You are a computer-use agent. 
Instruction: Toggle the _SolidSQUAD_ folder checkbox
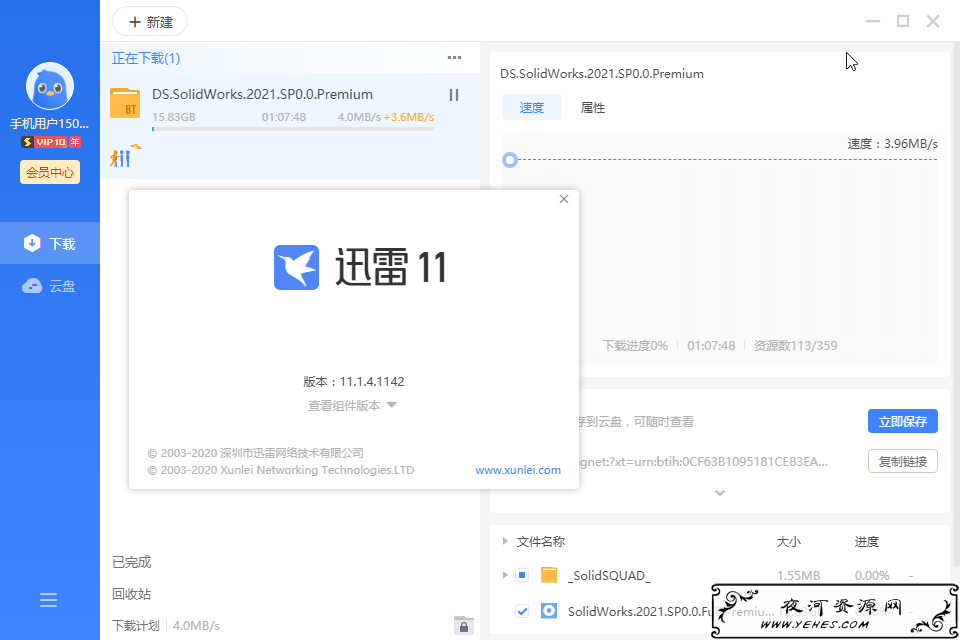pyautogui.click(x=522, y=575)
